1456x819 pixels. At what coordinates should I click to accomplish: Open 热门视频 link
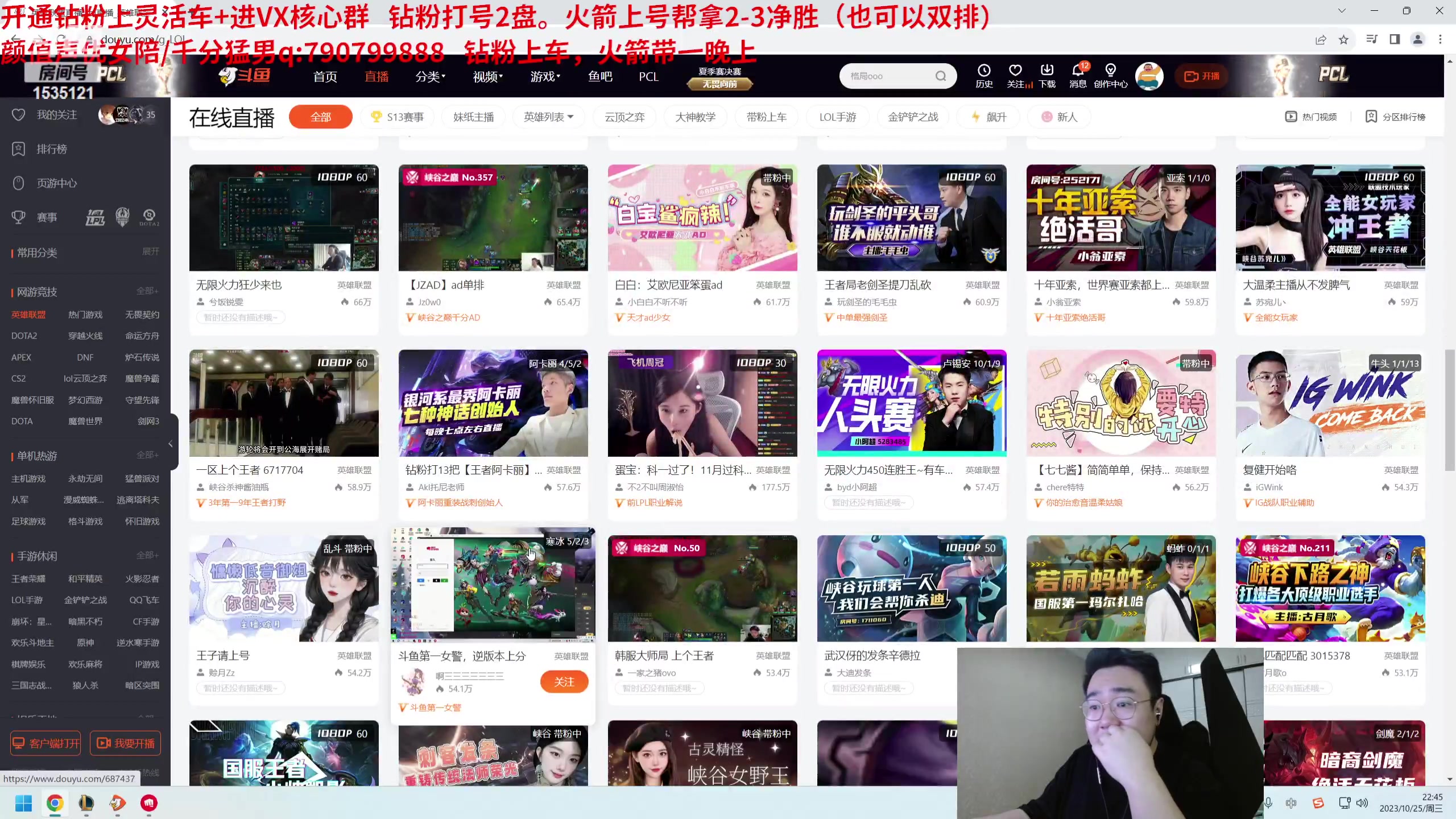[1311, 117]
